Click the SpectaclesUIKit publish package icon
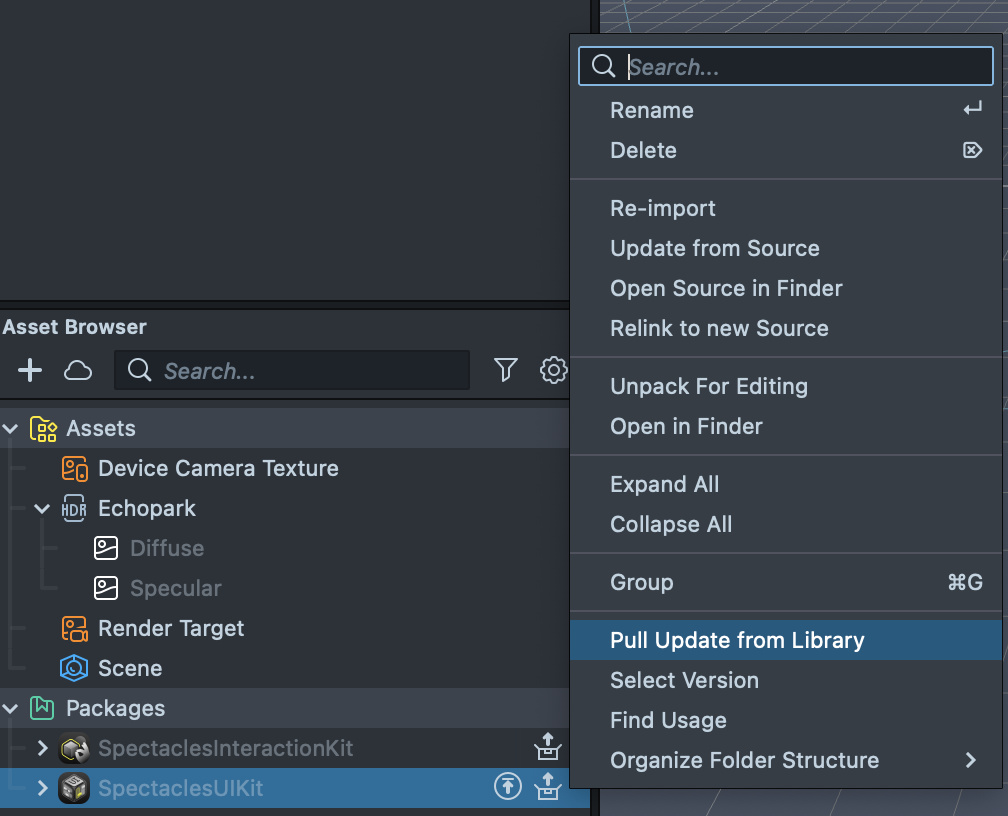The image size is (1008, 816). tap(547, 788)
